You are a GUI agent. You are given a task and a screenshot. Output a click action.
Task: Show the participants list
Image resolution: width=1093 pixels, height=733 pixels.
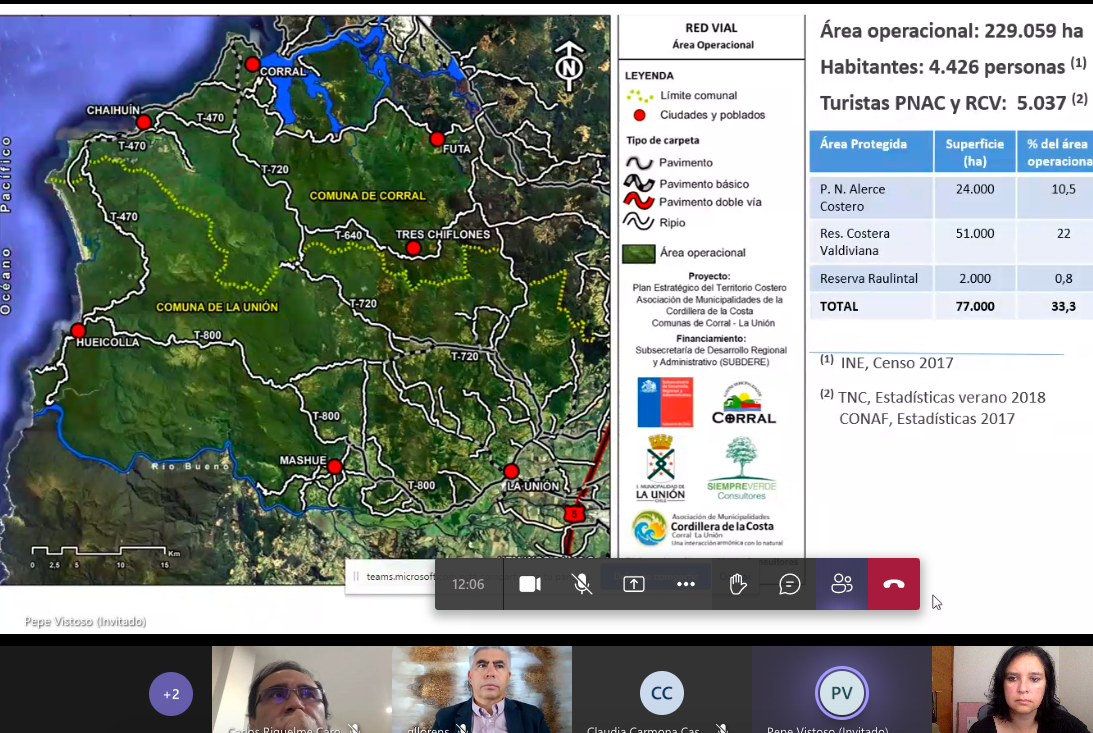(x=842, y=584)
